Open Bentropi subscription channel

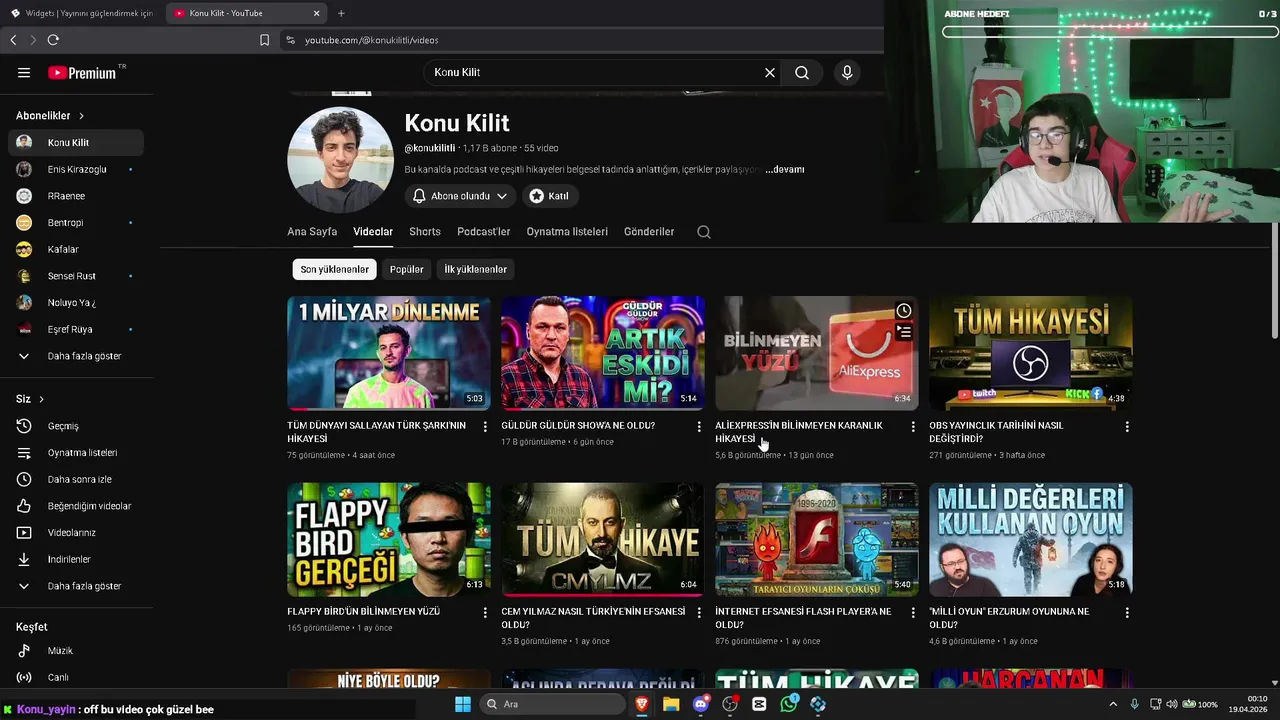coord(76,223)
